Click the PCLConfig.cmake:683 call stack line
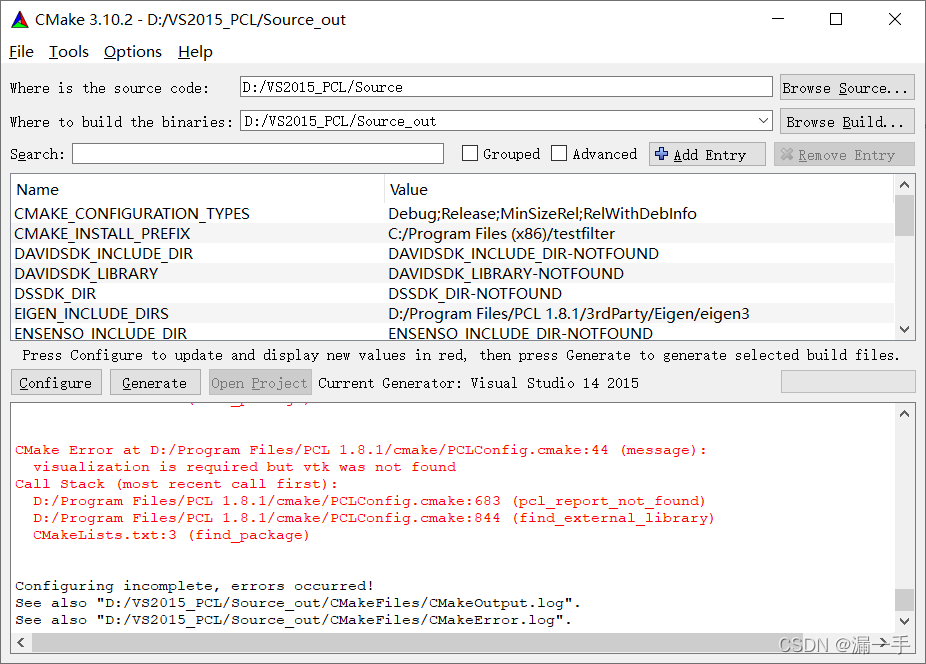Screen dimensions: 926x664 [x=369, y=501]
